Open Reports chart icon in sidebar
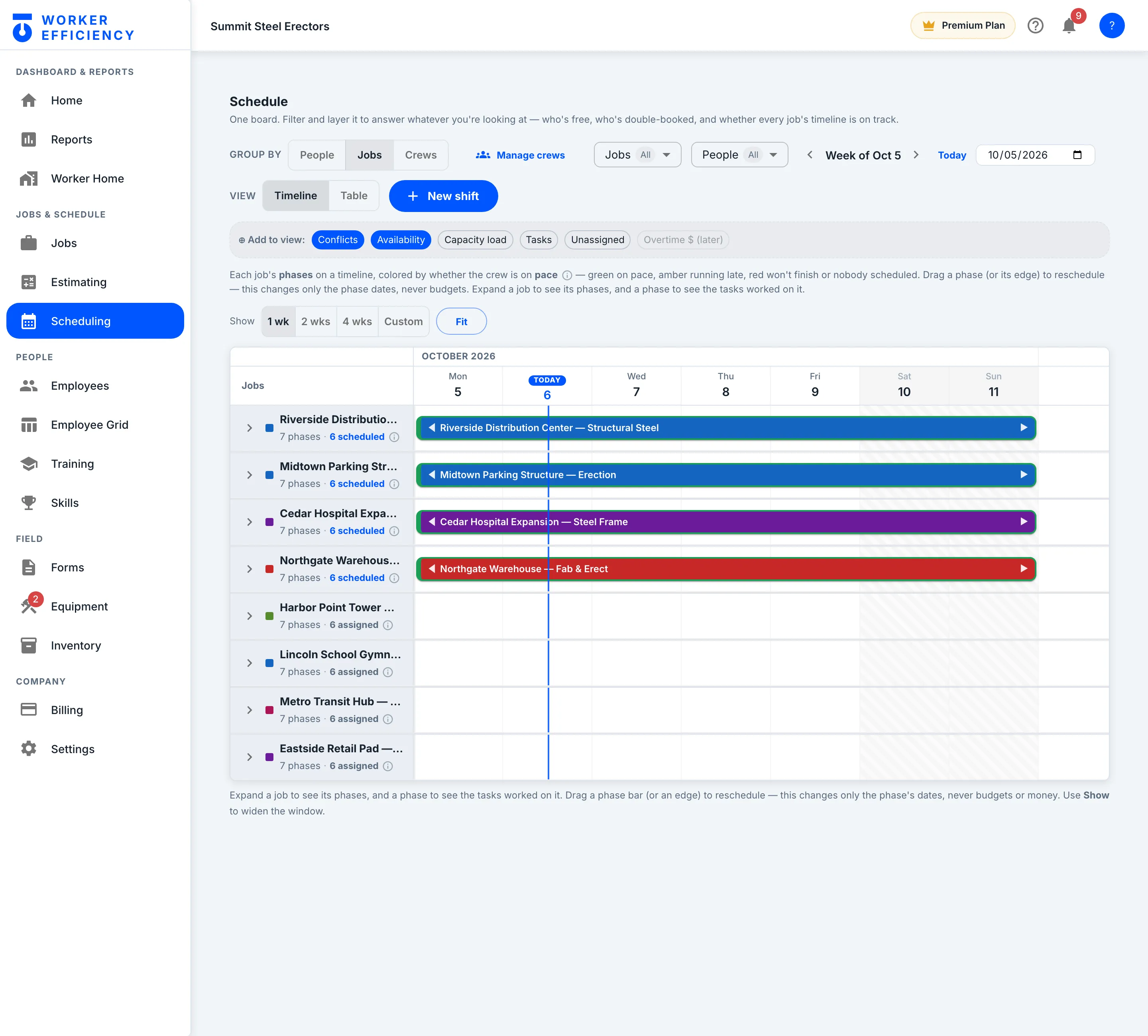 (x=28, y=139)
